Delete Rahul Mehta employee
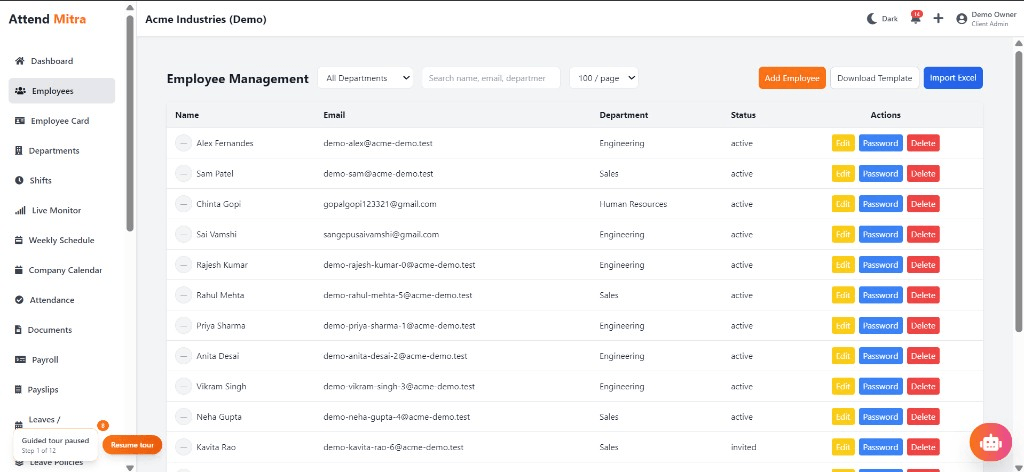1024x472 pixels. [923, 295]
